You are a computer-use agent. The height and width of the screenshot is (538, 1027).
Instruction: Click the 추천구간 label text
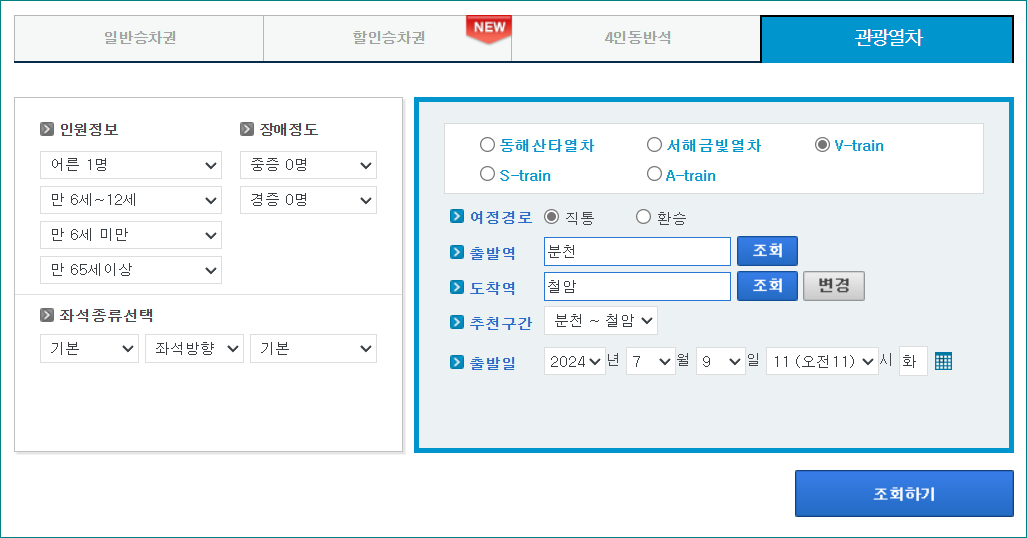[501, 323]
